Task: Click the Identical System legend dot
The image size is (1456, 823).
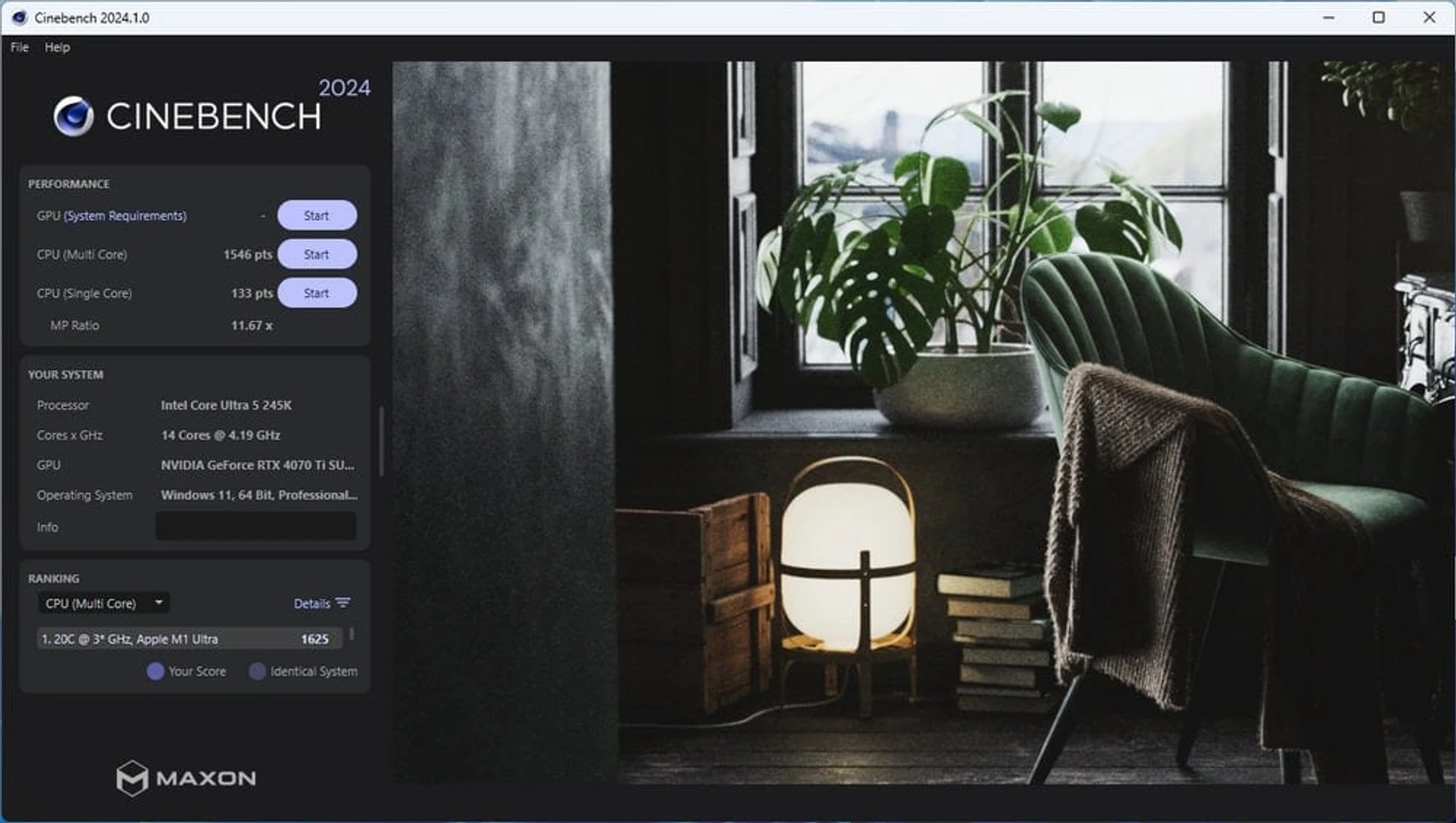Action: (x=257, y=671)
